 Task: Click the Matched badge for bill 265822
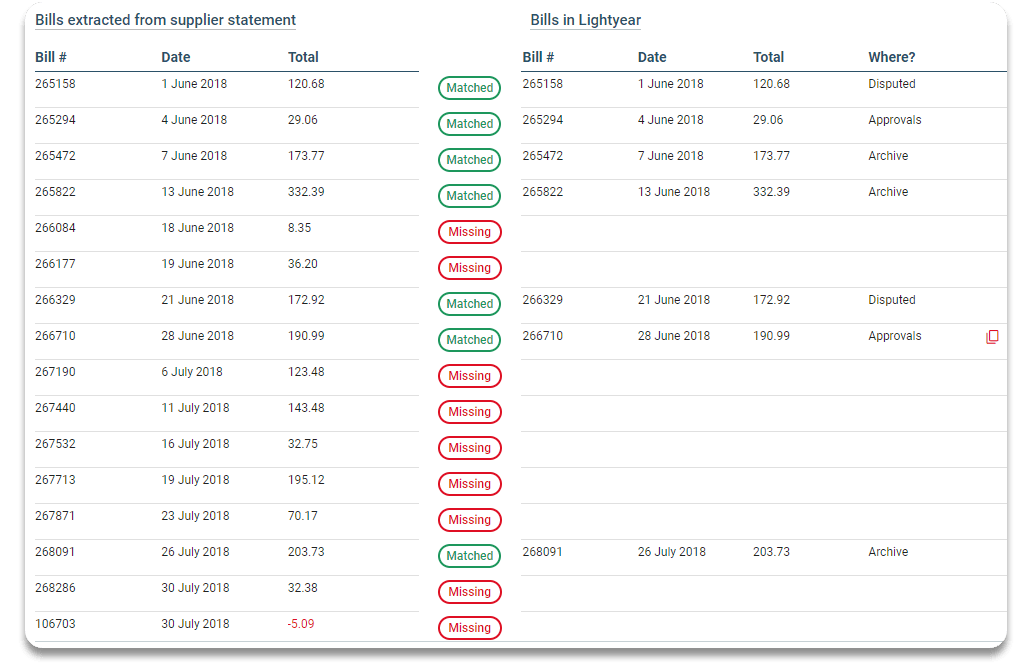(469, 195)
